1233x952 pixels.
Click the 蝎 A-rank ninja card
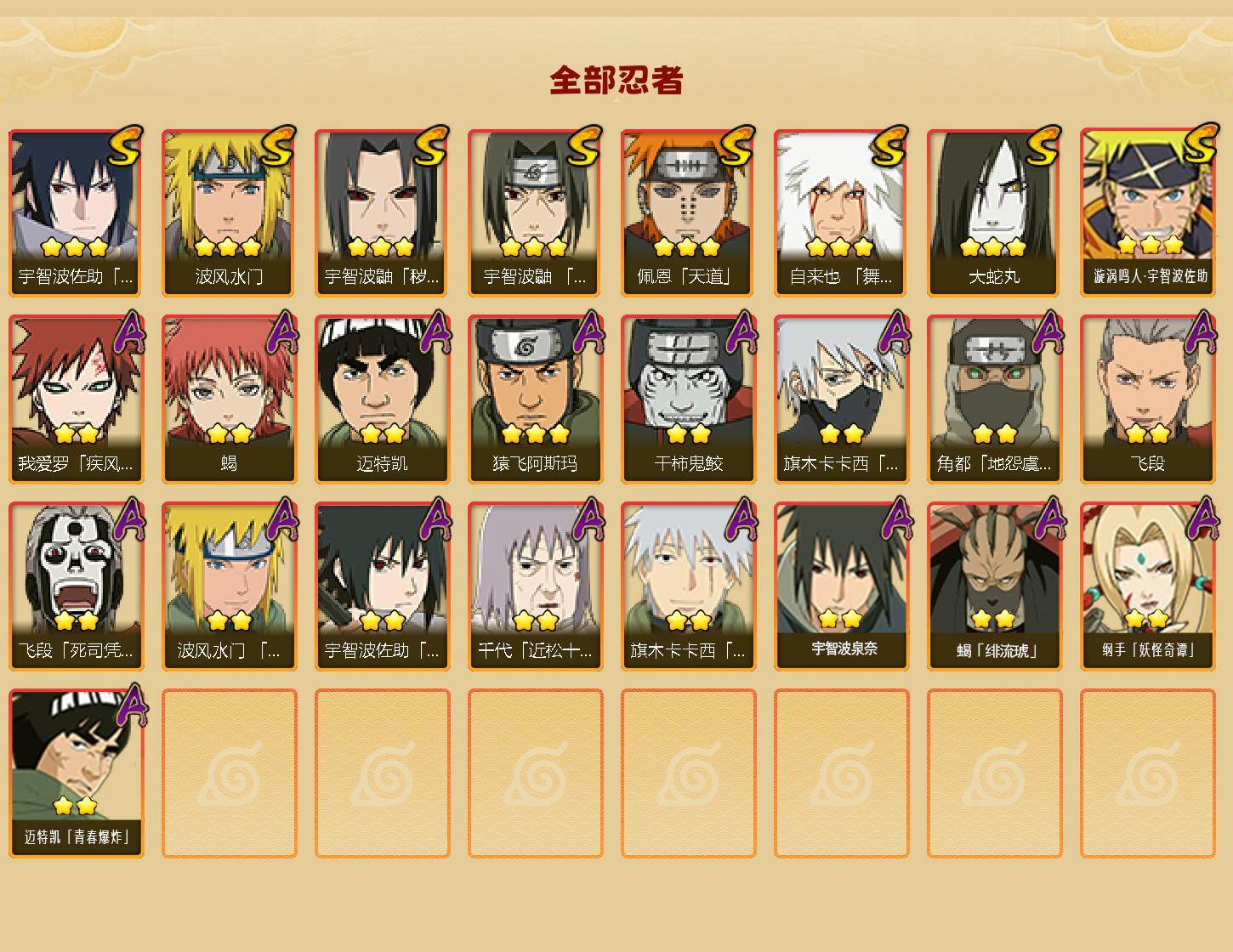coord(229,399)
